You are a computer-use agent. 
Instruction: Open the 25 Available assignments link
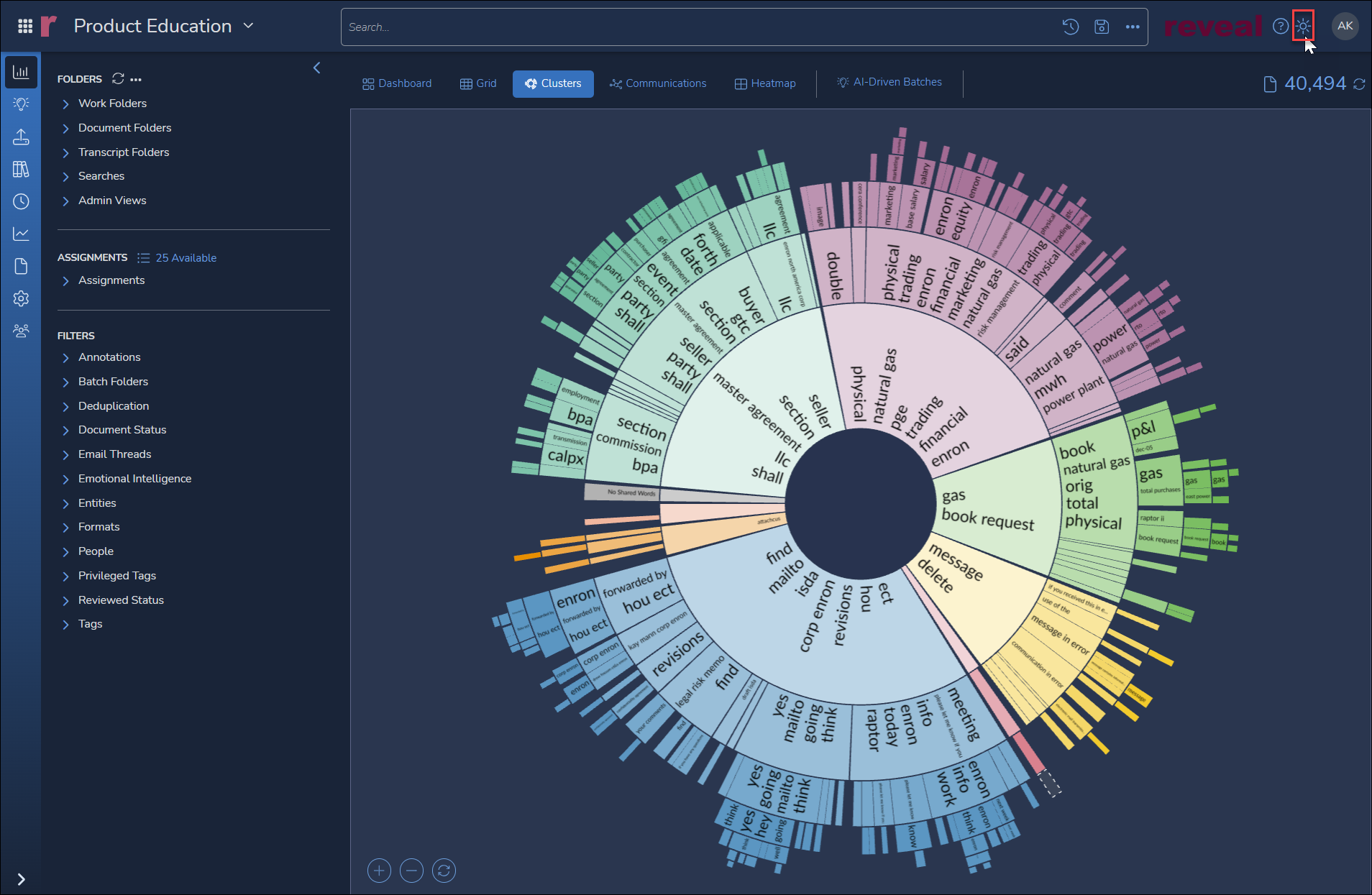pyautogui.click(x=186, y=257)
